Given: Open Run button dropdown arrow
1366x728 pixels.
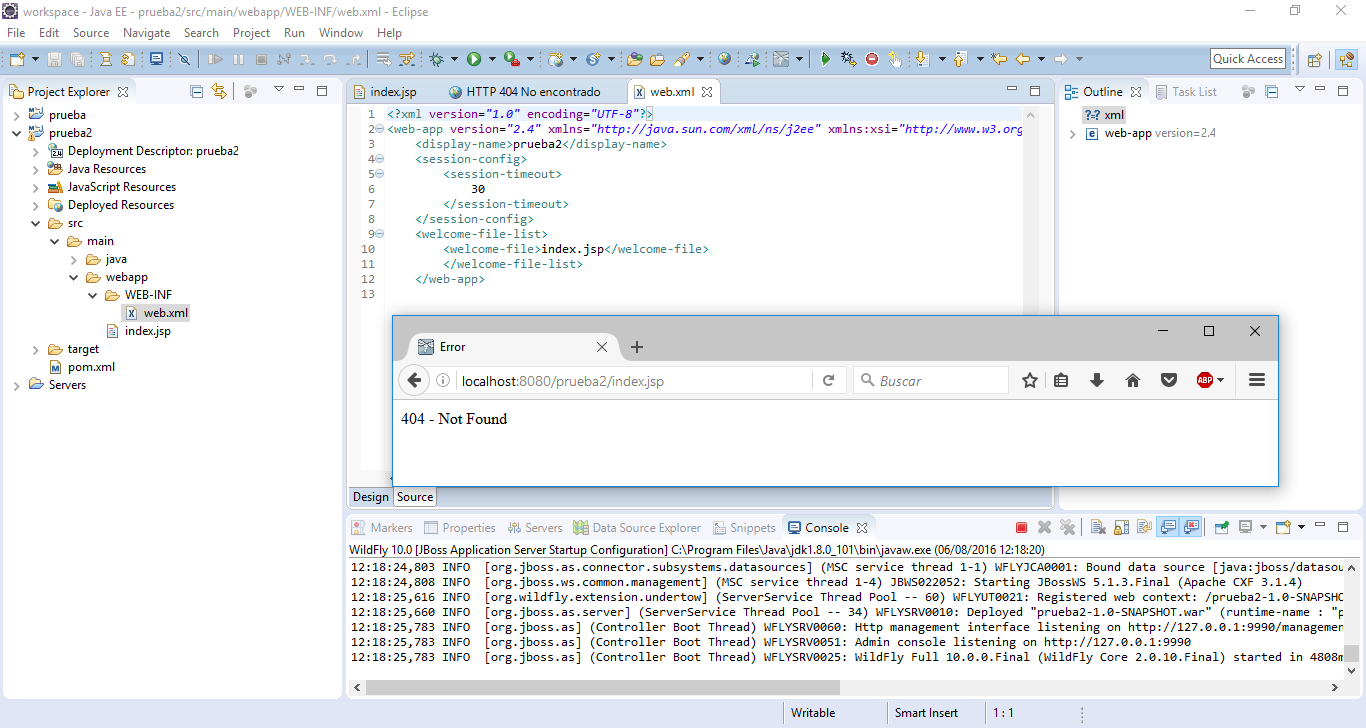Looking at the screenshot, I should [492, 59].
